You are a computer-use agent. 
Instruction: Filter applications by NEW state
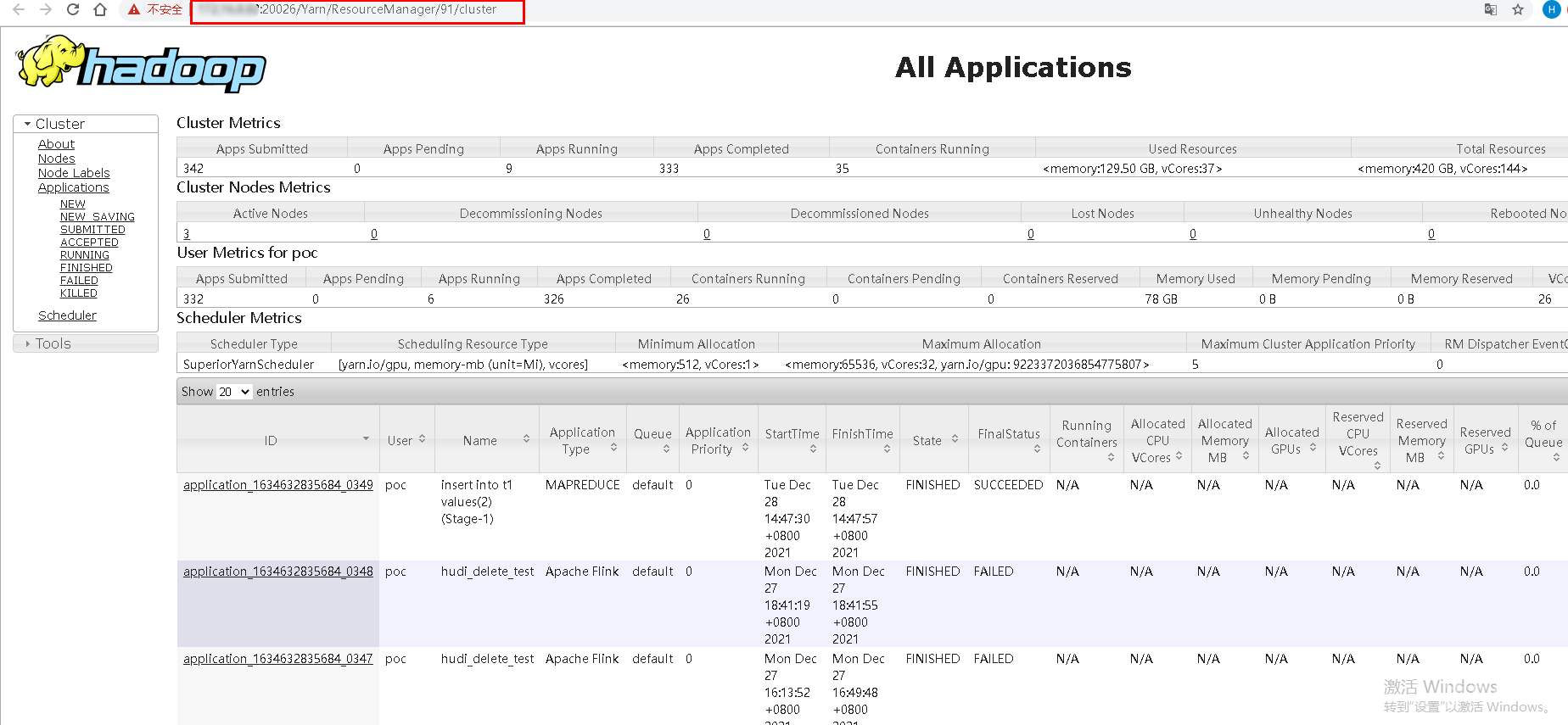pos(73,204)
